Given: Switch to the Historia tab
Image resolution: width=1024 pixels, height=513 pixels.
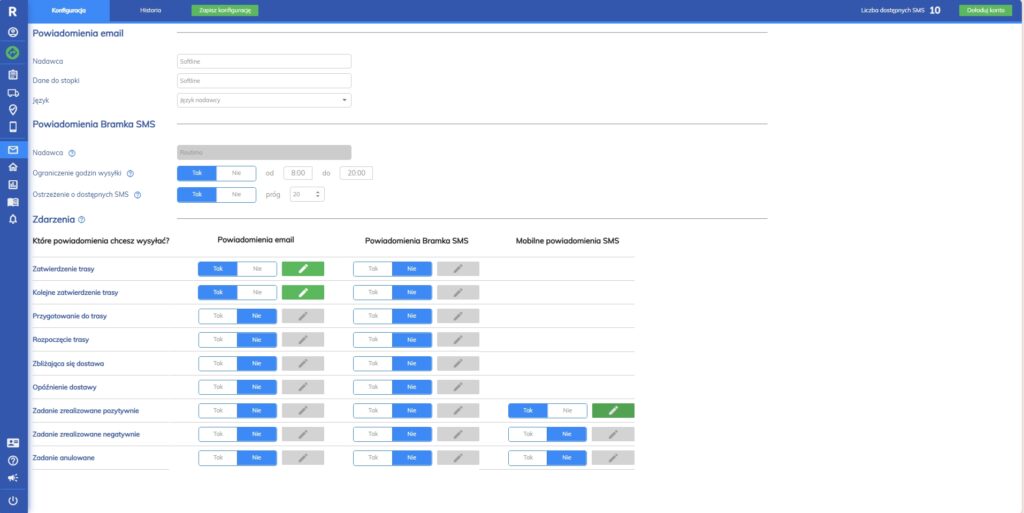Looking at the screenshot, I should tap(151, 10).
